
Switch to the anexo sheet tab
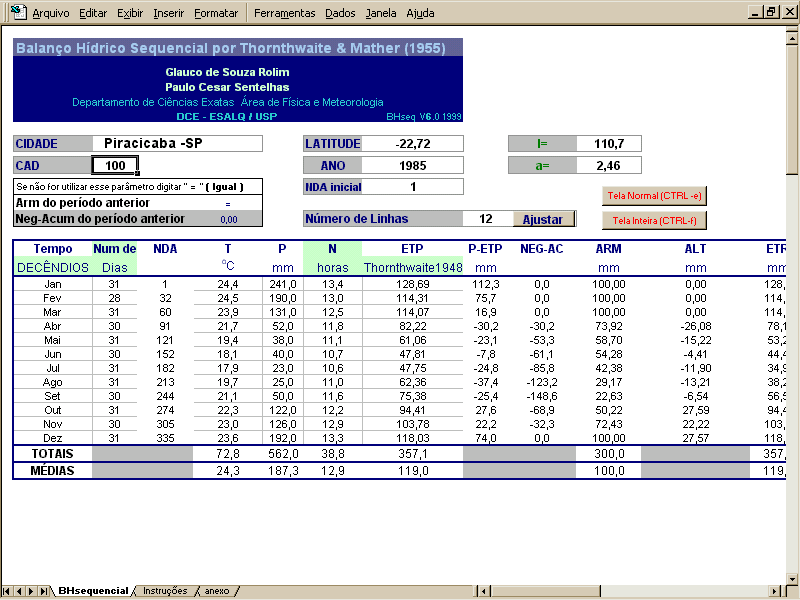(x=217, y=591)
